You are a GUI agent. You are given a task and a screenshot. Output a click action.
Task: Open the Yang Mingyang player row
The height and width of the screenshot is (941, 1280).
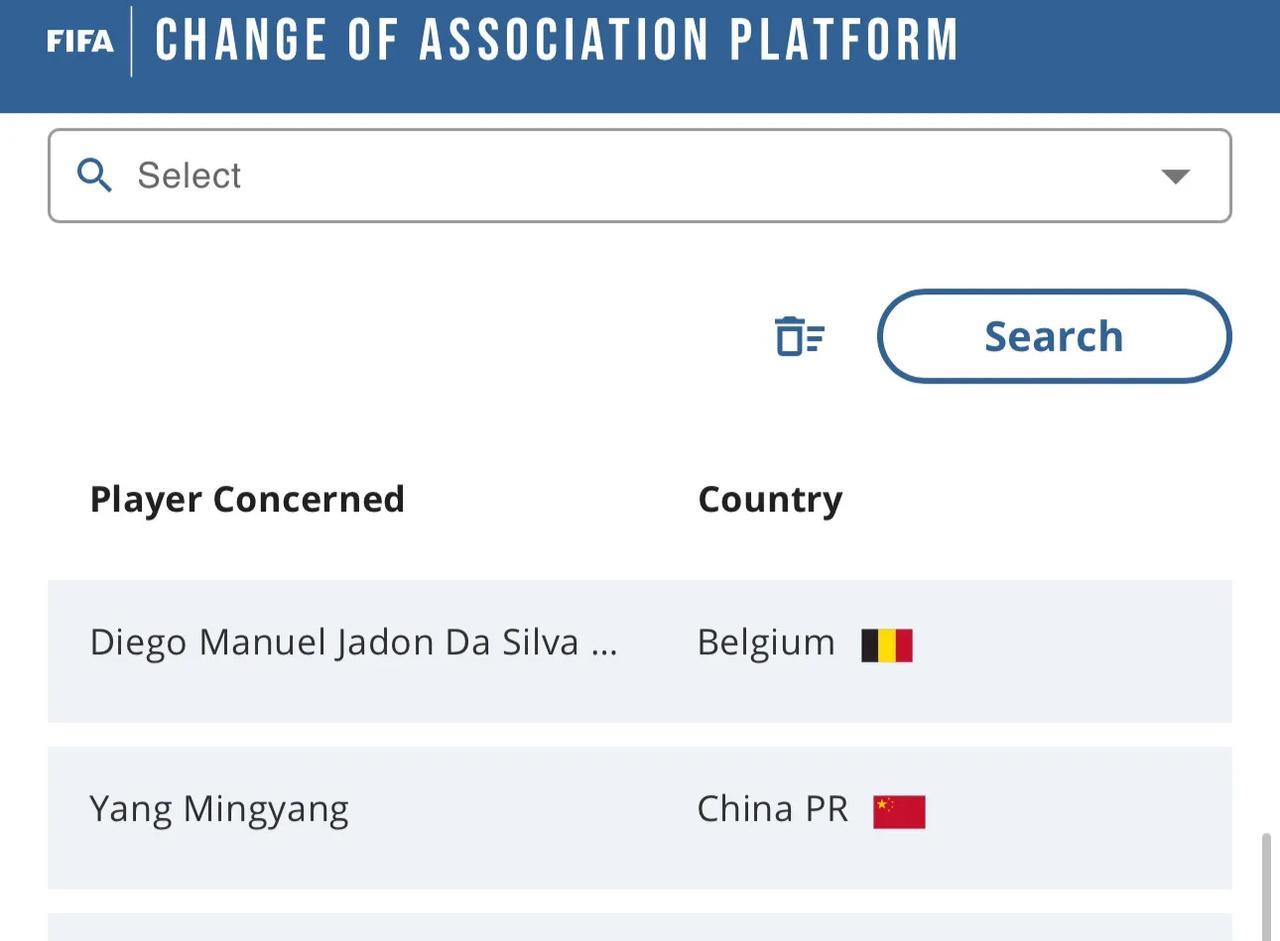640,817
